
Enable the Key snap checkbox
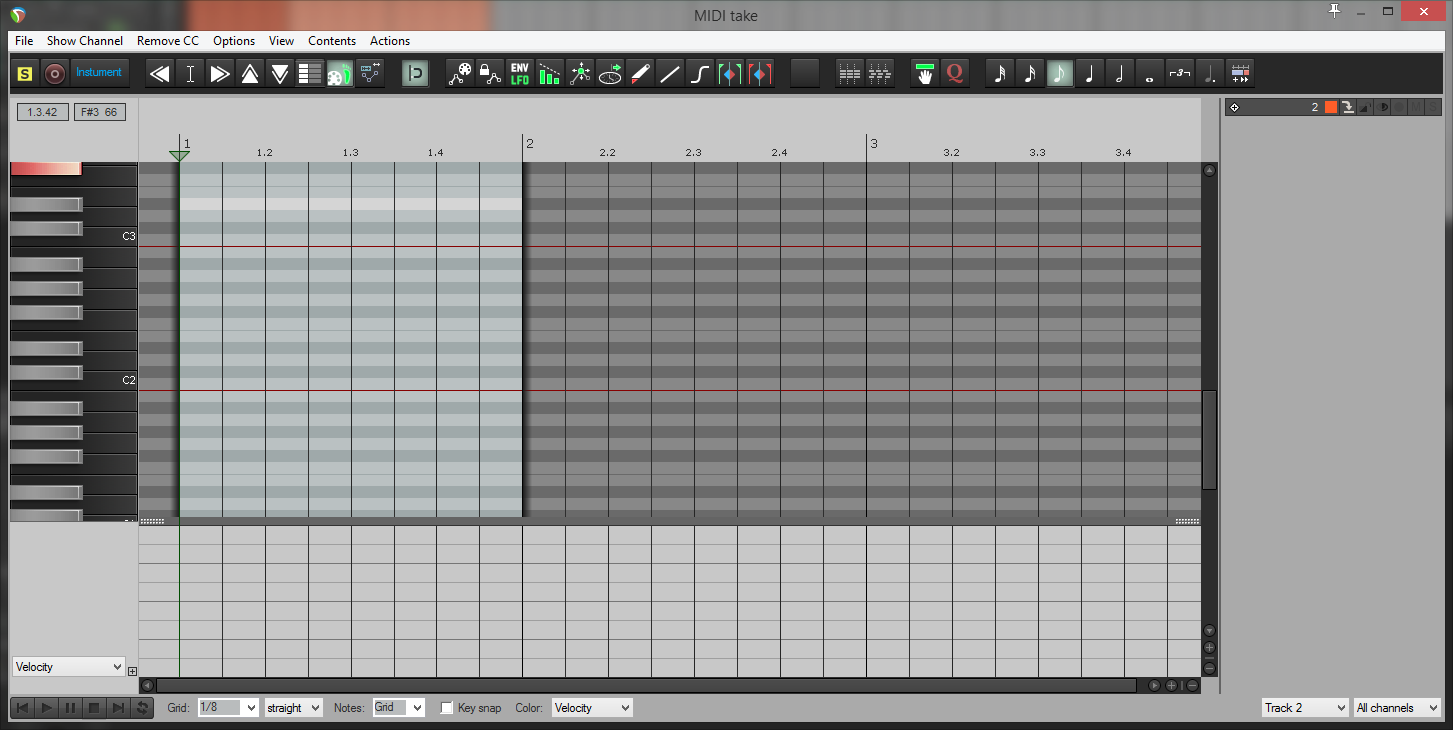[447, 708]
